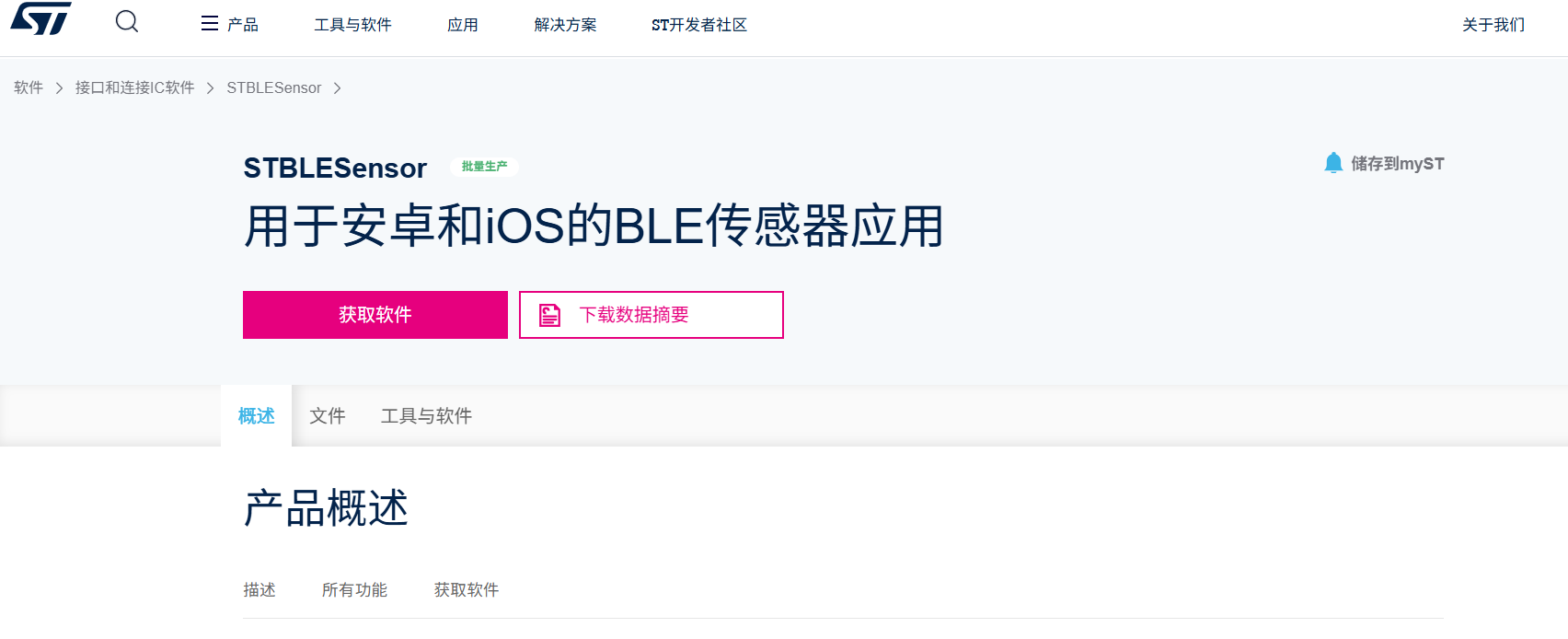This screenshot has width=1568, height=639.
Task: Open the 解决方案 navigation menu
Action: tap(563, 24)
